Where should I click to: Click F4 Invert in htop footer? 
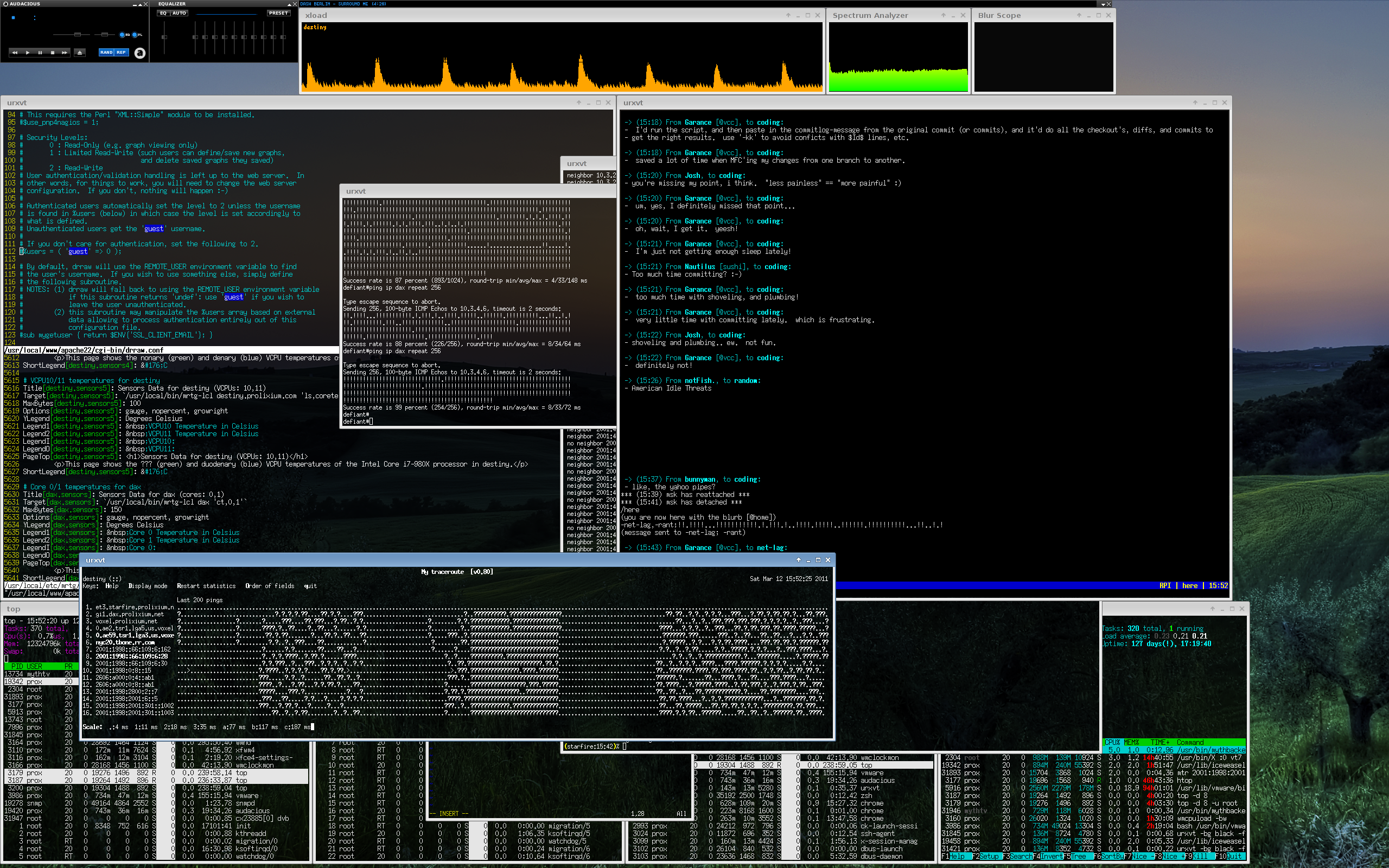(1048, 857)
